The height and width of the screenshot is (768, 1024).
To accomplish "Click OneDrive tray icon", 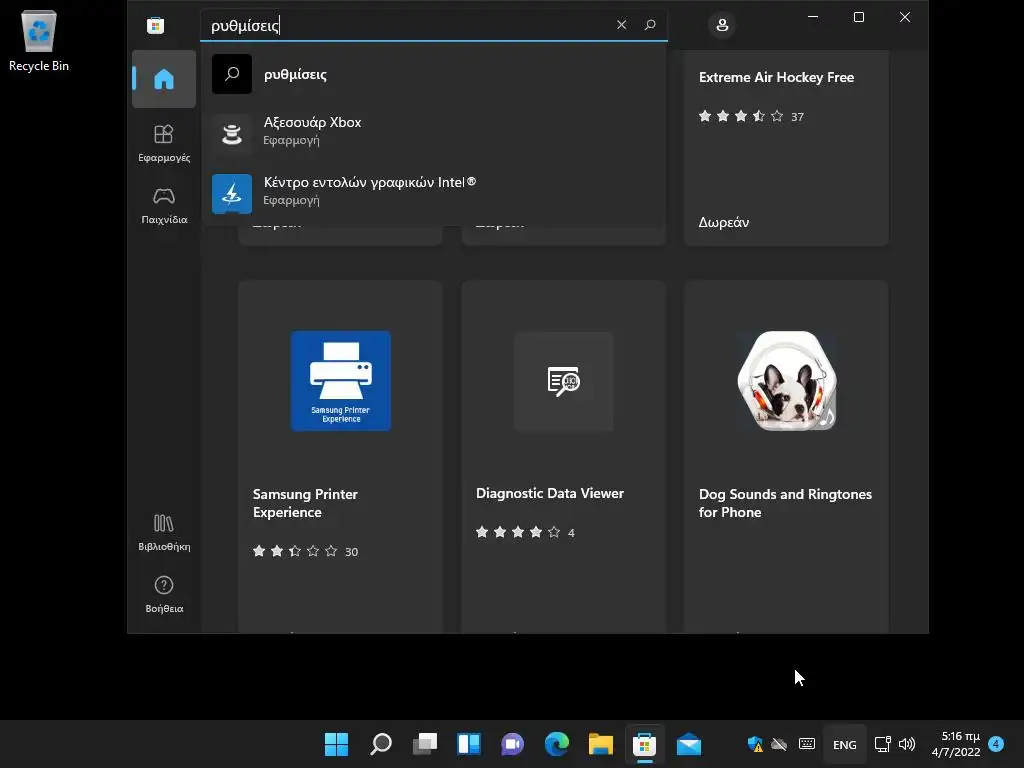I will click(x=779, y=744).
